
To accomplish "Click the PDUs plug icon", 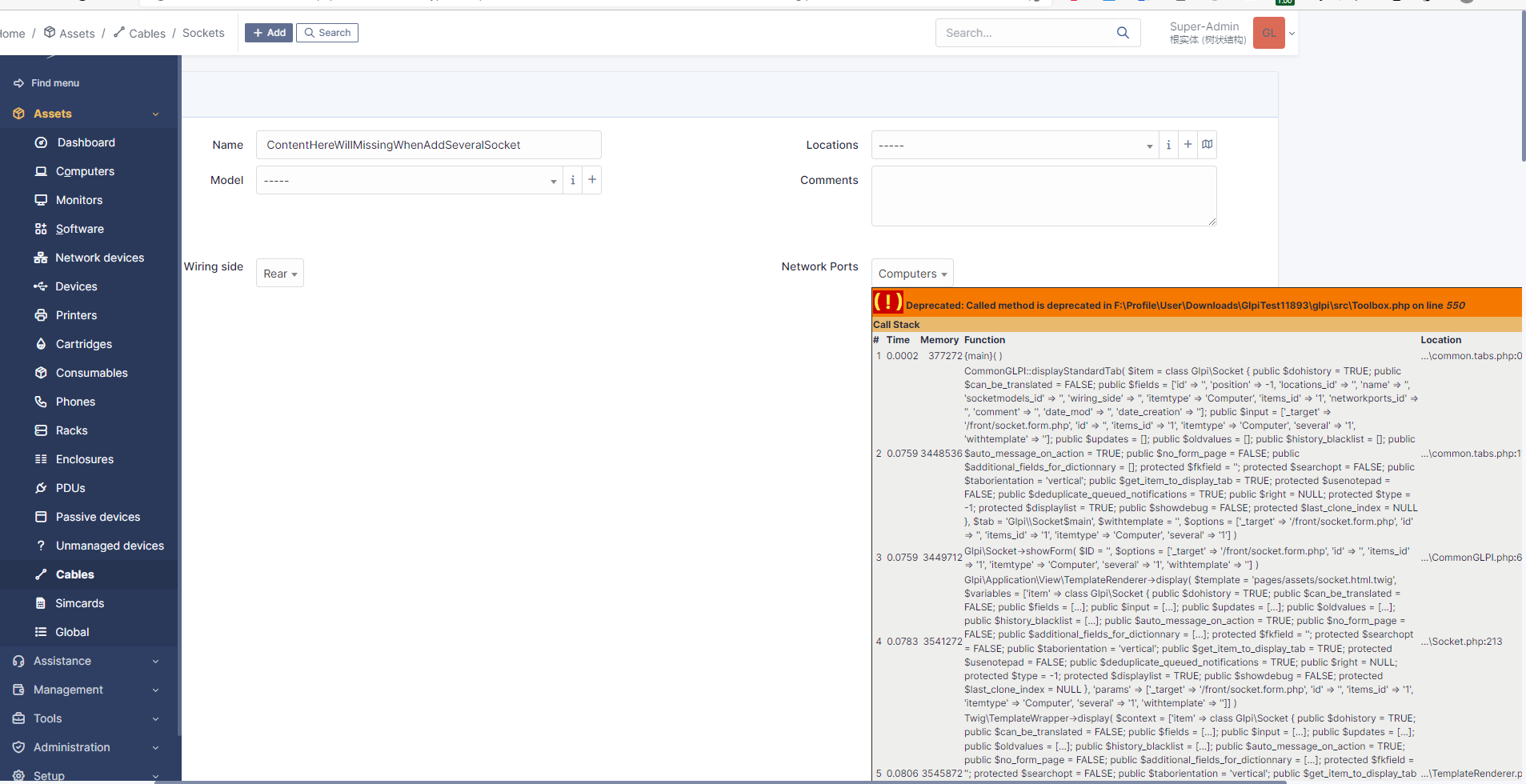I will tap(41, 488).
